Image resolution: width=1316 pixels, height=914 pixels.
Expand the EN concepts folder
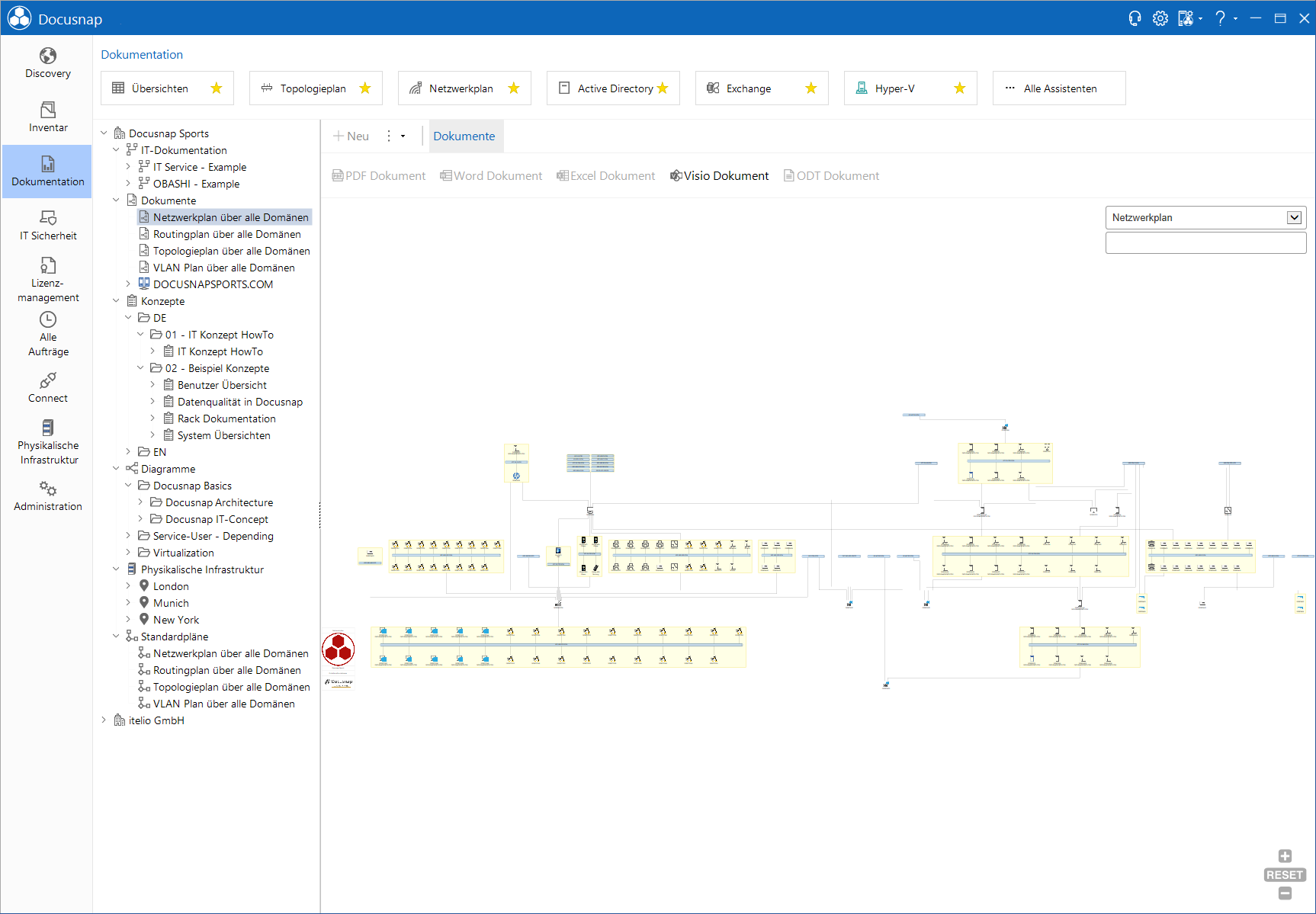click(128, 452)
